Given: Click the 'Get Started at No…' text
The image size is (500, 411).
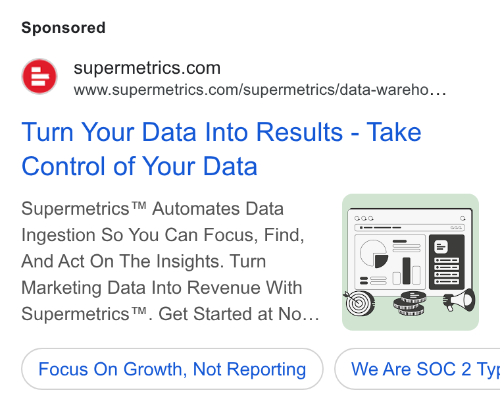Looking at the screenshot, I should pyautogui.click(x=239, y=314).
